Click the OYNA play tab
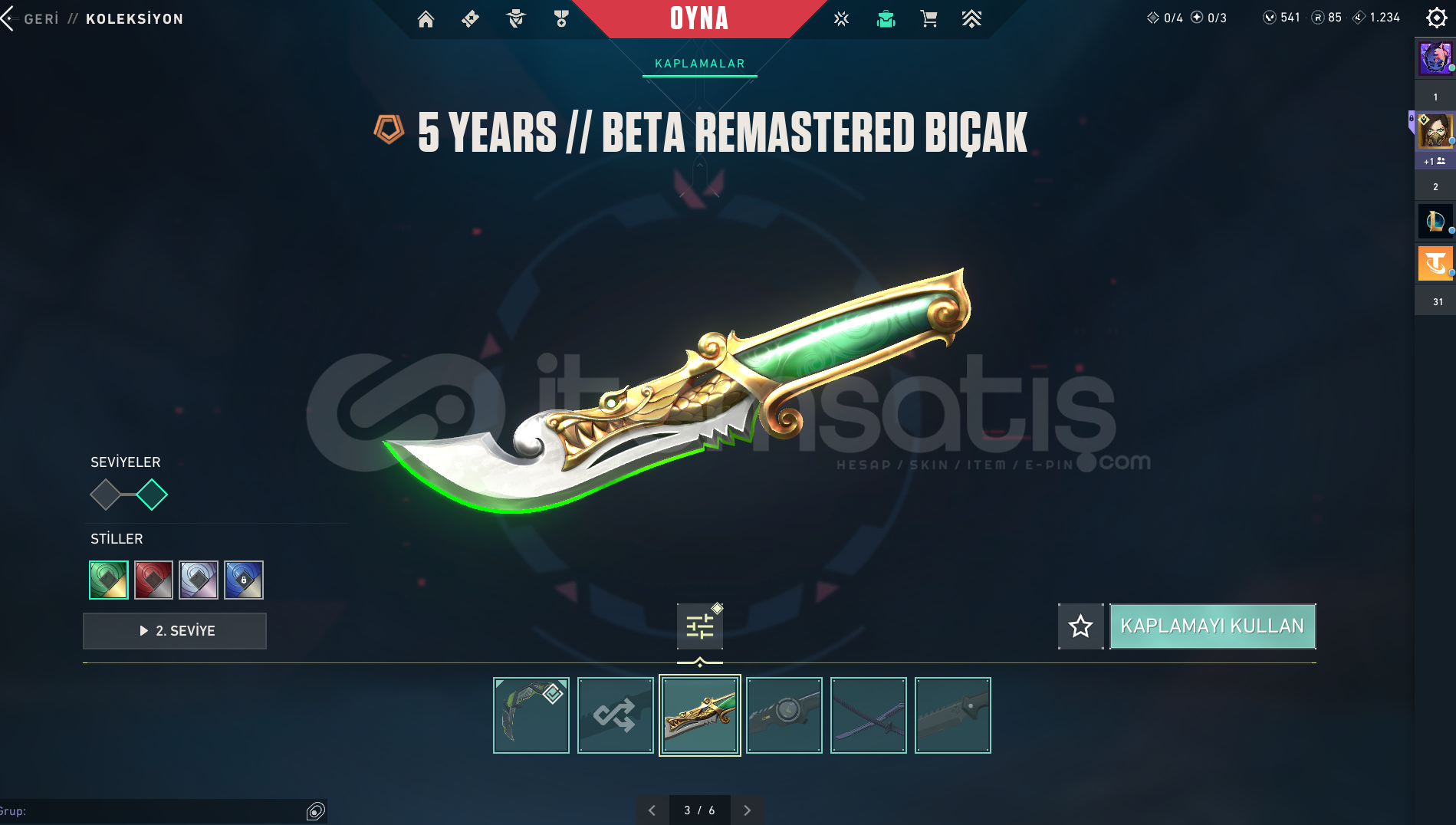The height and width of the screenshot is (825, 1456). pos(699,18)
